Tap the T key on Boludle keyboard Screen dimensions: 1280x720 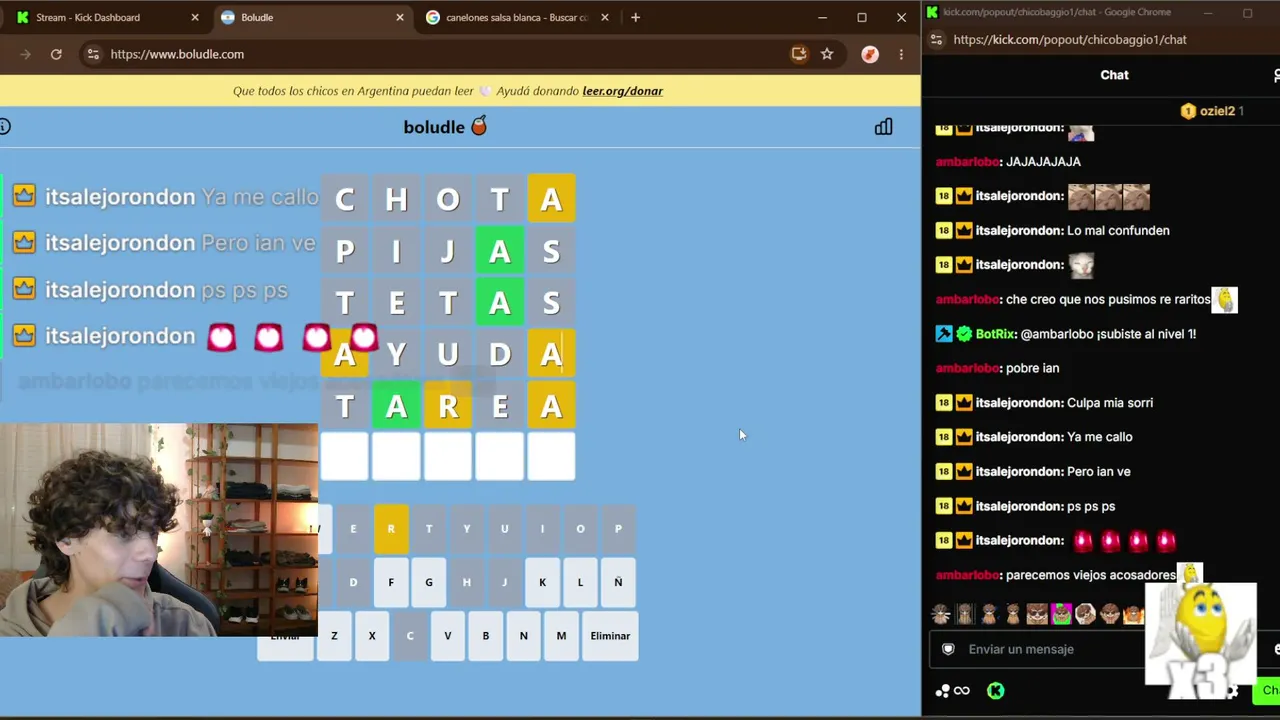click(x=429, y=529)
